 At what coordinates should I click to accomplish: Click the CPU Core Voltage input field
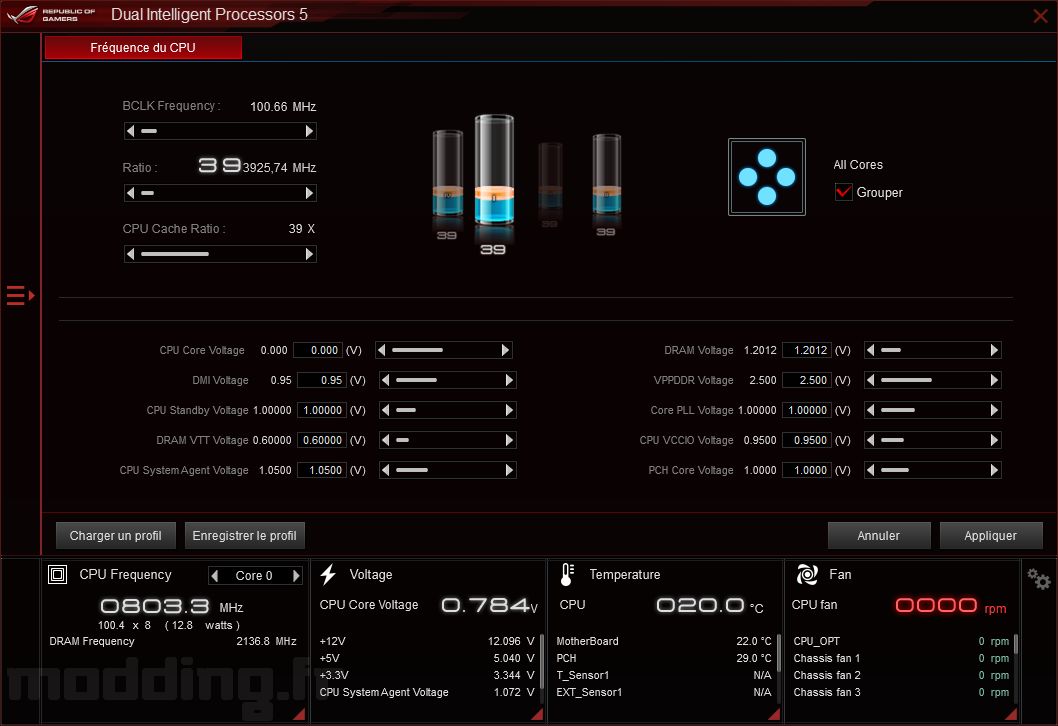tap(318, 350)
